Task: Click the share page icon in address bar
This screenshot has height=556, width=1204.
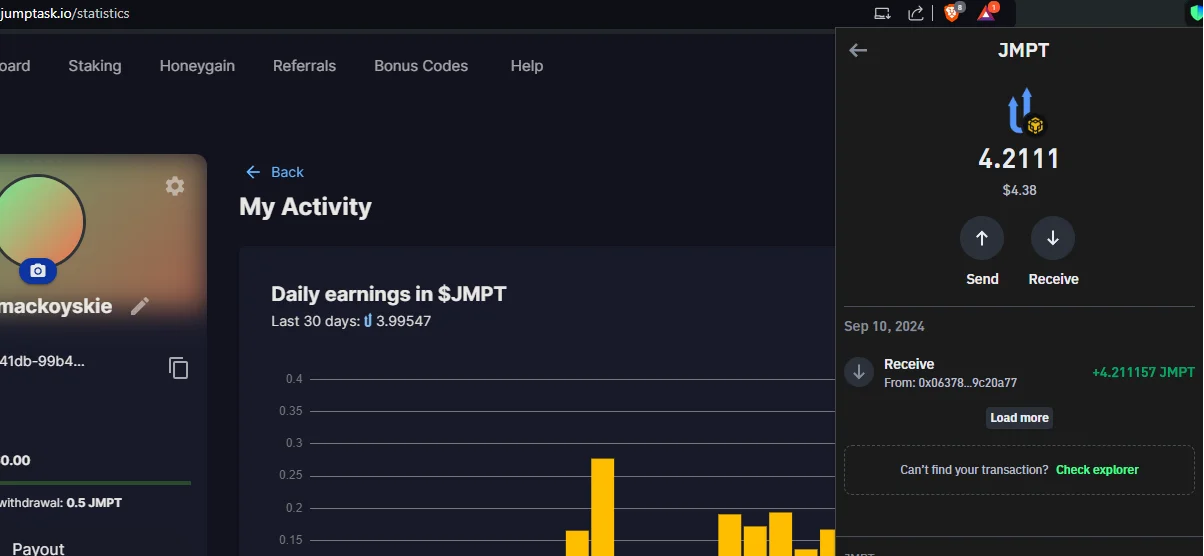Action: (916, 13)
